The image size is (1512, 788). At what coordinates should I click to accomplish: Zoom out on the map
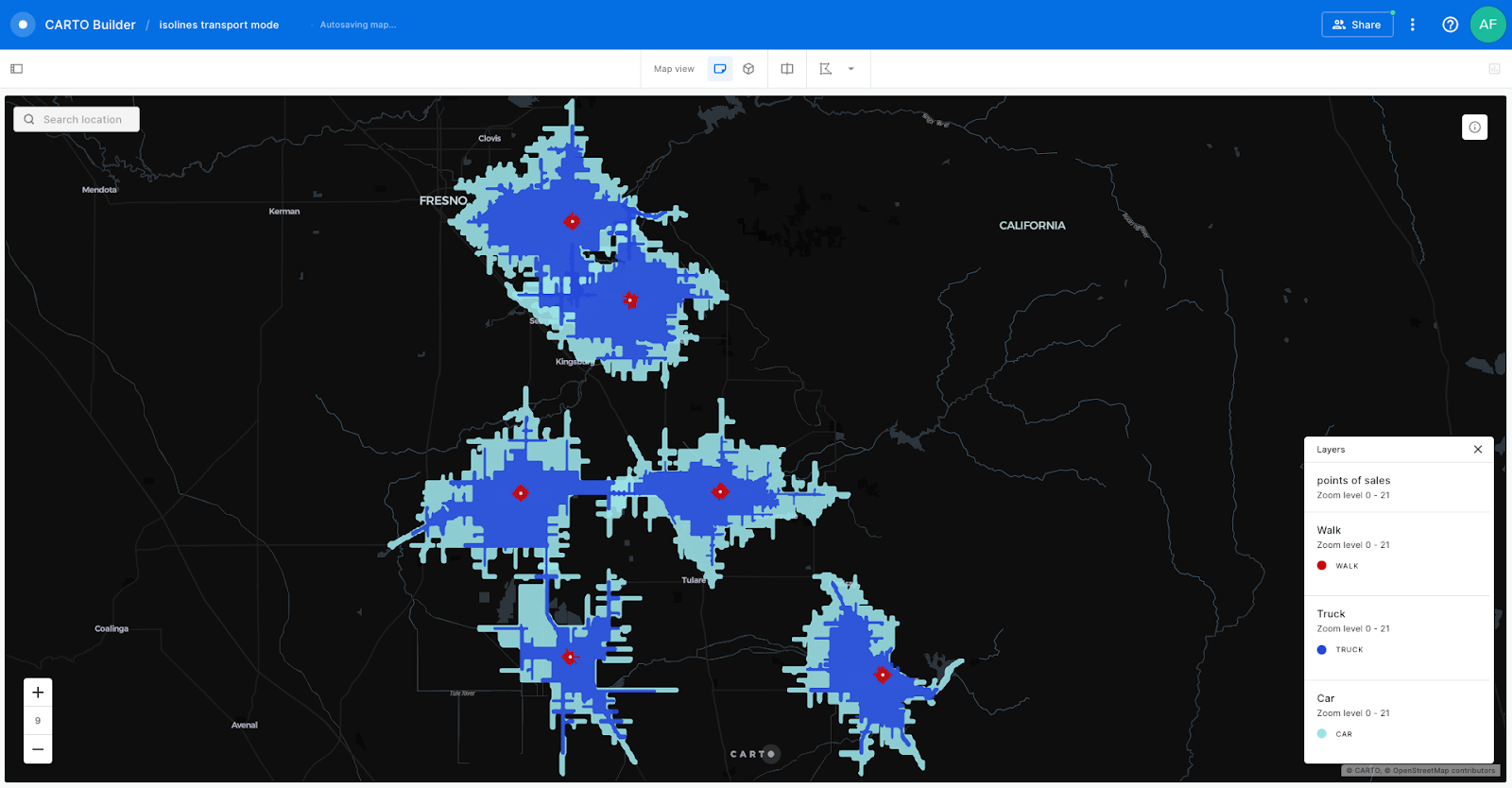pos(38,749)
